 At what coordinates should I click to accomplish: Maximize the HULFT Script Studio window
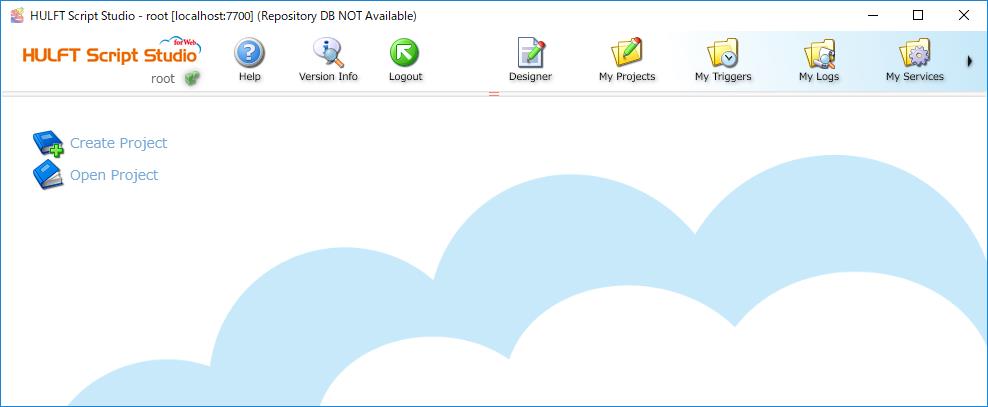click(x=918, y=16)
